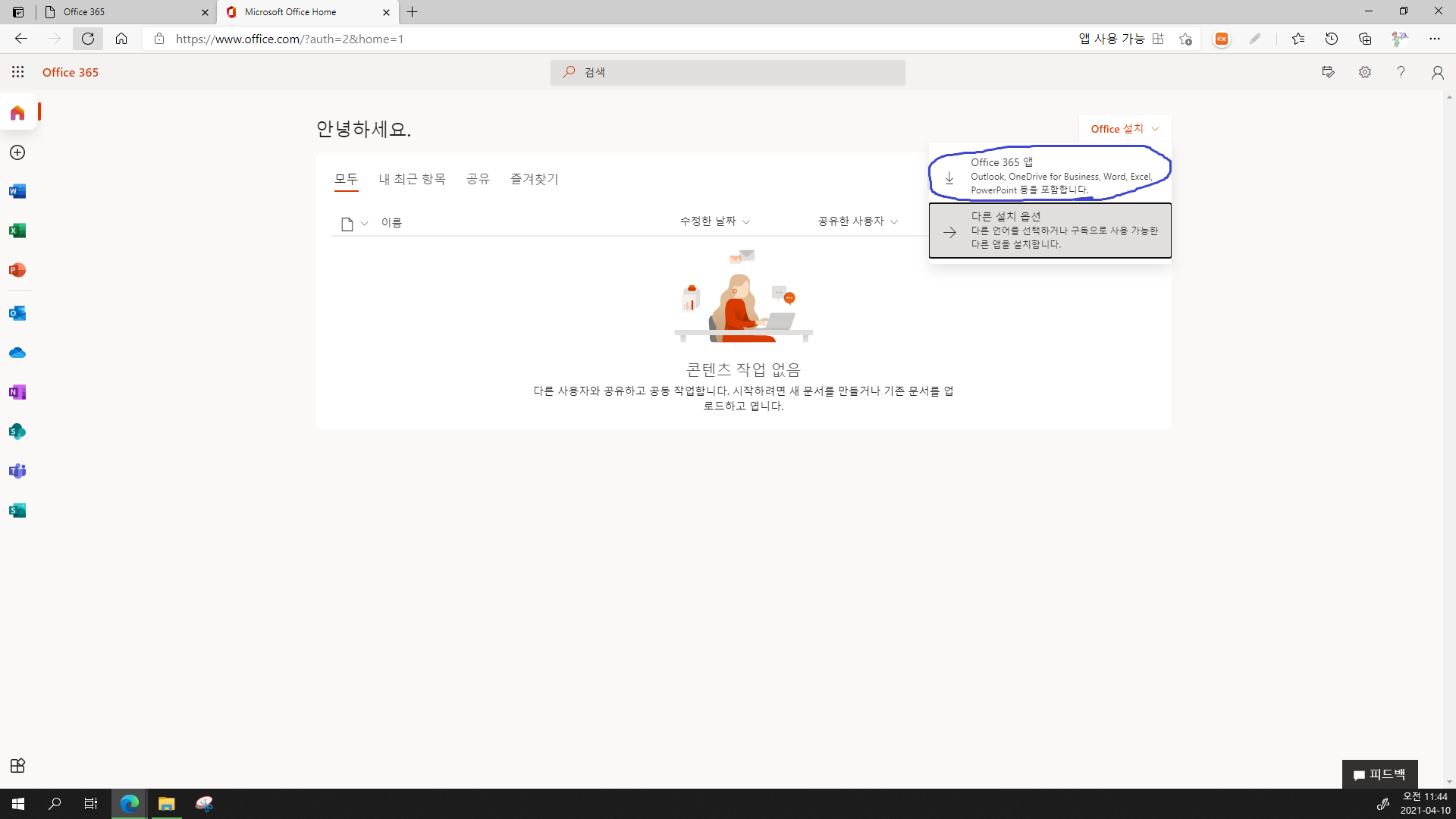Click the Office 365 header link

click(x=71, y=72)
